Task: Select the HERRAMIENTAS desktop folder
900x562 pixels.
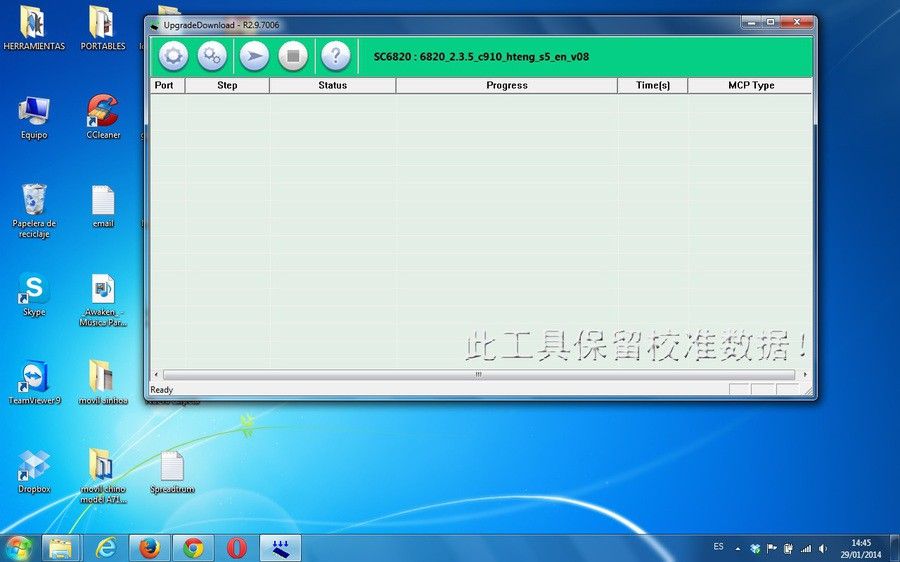Action: tap(33, 28)
